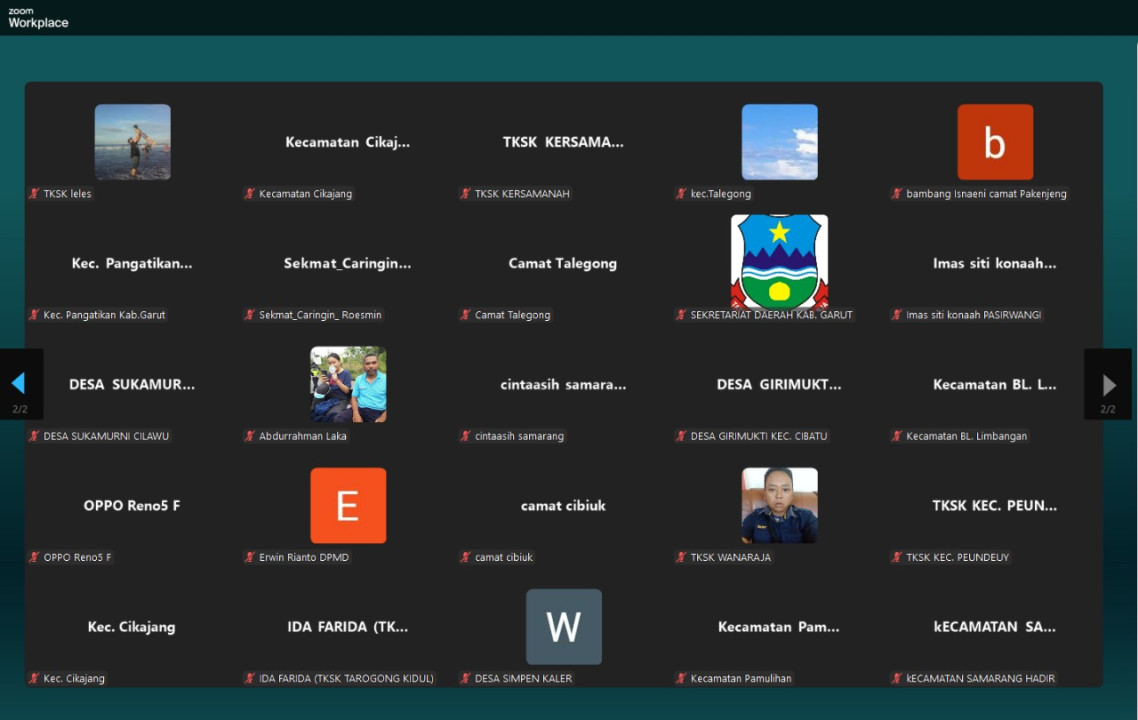Screen dimensions: 1138x720
Task: Select kec.Talegong sky photo tile
Action: (x=779, y=142)
